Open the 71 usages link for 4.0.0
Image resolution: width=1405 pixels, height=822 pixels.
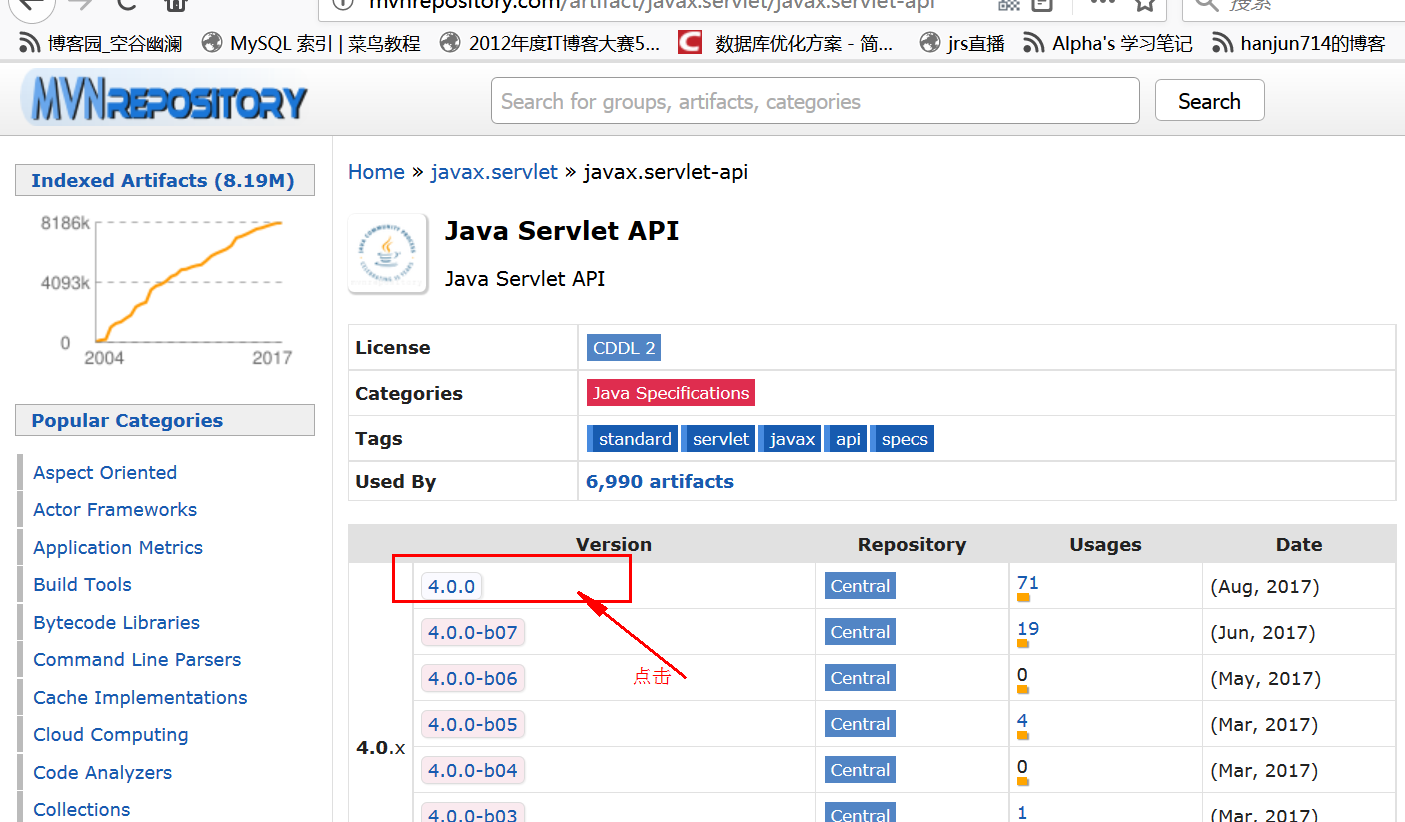(x=1028, y=583)
